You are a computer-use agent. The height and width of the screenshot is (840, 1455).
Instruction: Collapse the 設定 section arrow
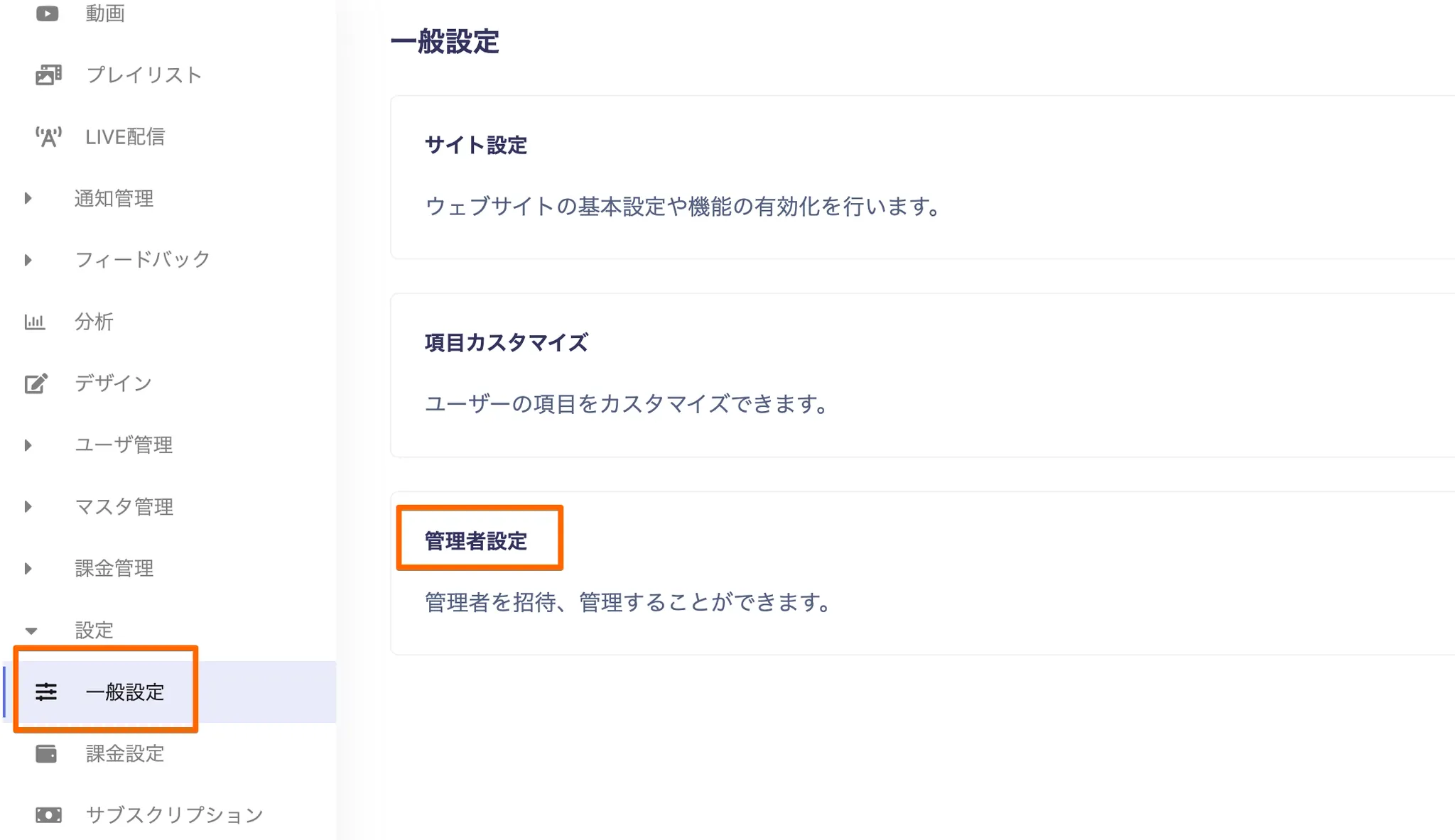pyautogui.click(x=31, y=631)
